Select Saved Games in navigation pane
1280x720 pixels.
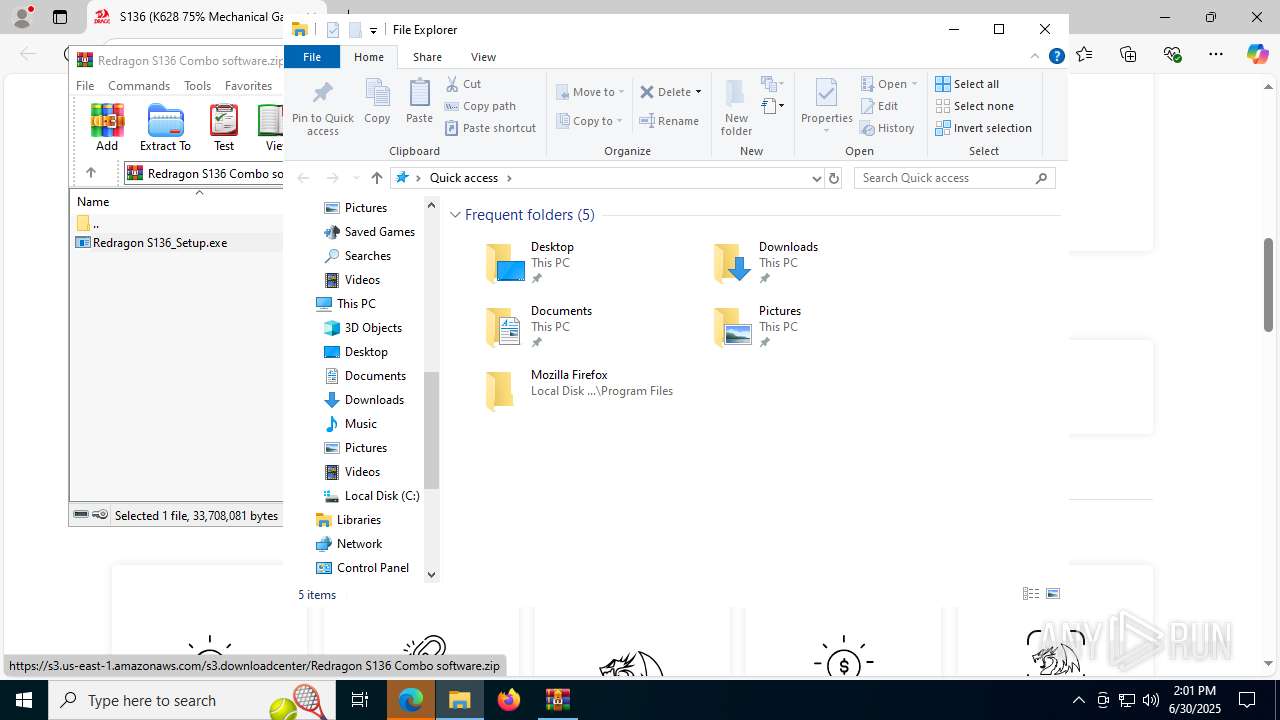379,232
